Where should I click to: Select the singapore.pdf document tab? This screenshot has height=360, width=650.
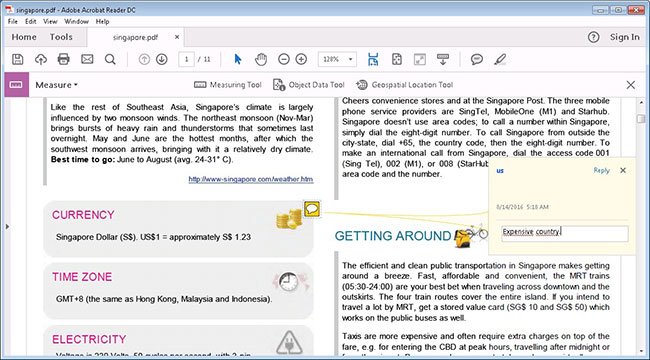135,37
